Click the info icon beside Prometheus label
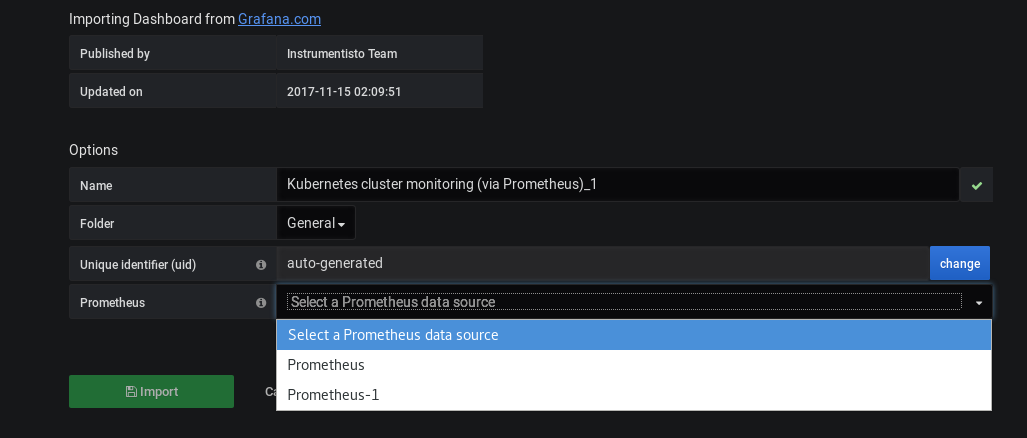Viewport: 1027px width, 438px height. click(x=261, y=302)
